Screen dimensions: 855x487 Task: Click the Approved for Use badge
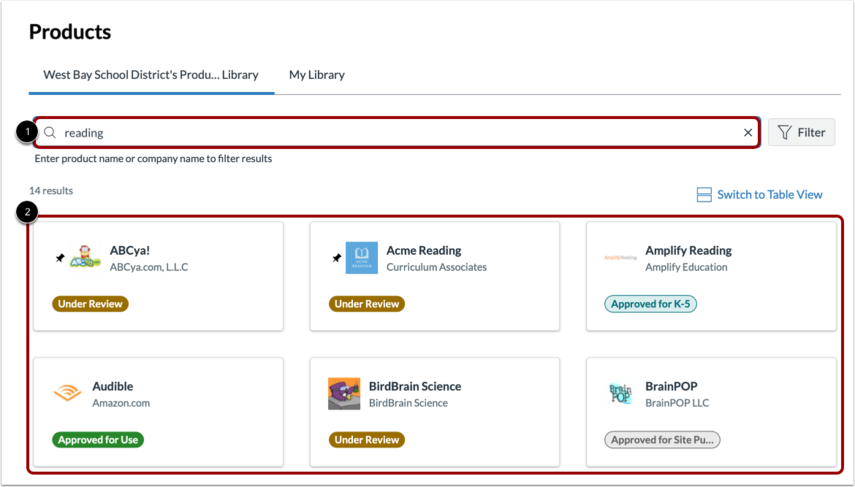[x=98, y=440]
